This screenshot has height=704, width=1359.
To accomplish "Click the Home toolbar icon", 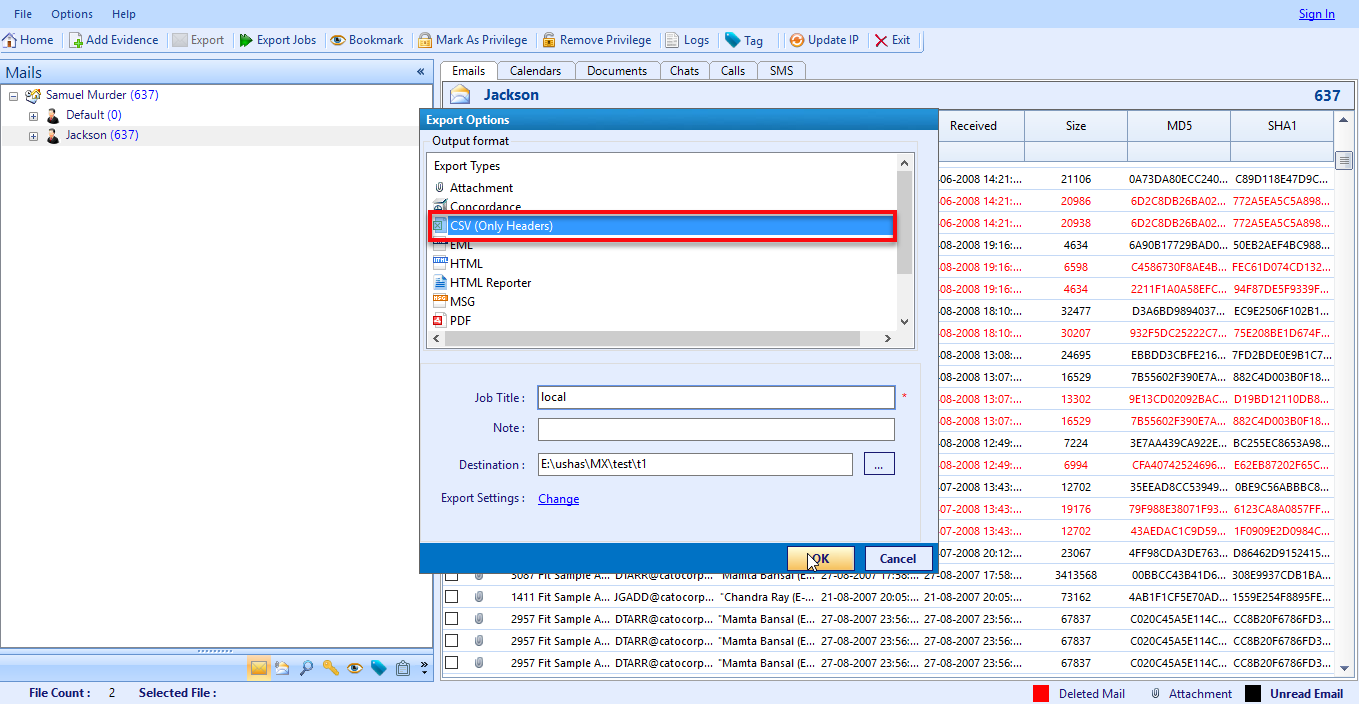I will [x=10, y=40].
